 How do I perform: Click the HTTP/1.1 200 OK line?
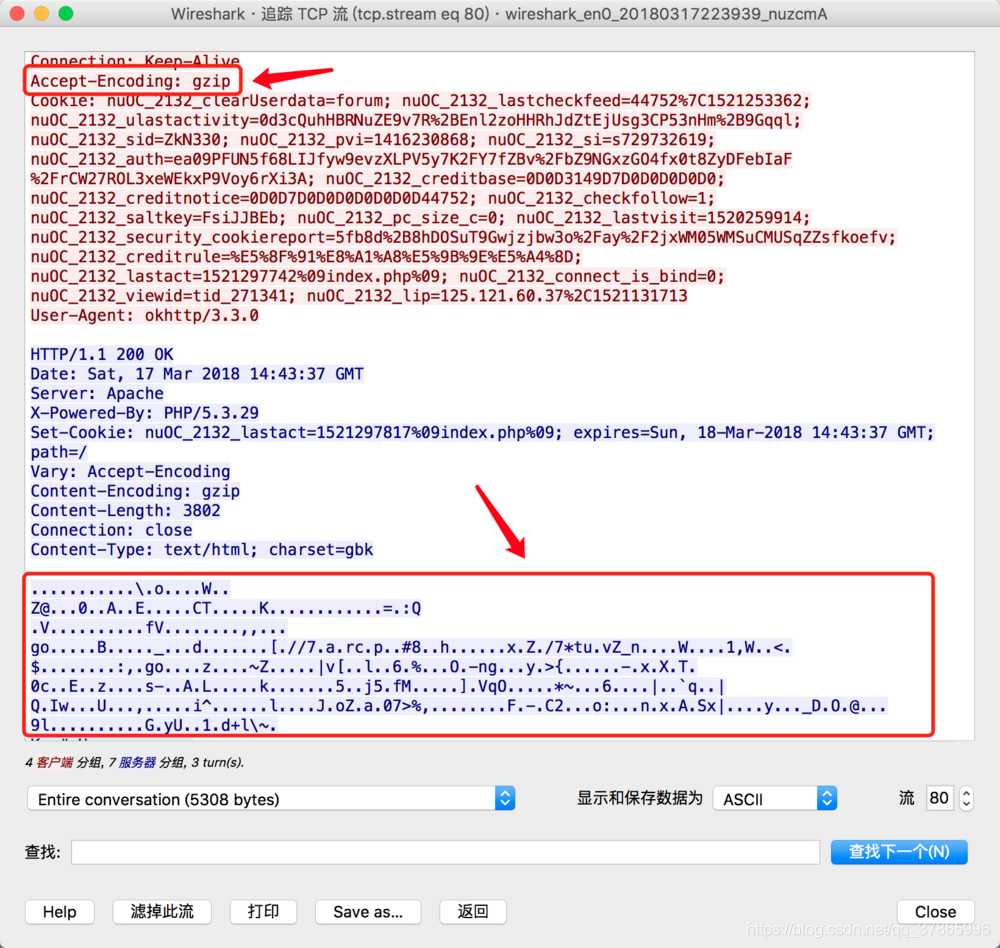pyautogui.click(x=102, y=354)
